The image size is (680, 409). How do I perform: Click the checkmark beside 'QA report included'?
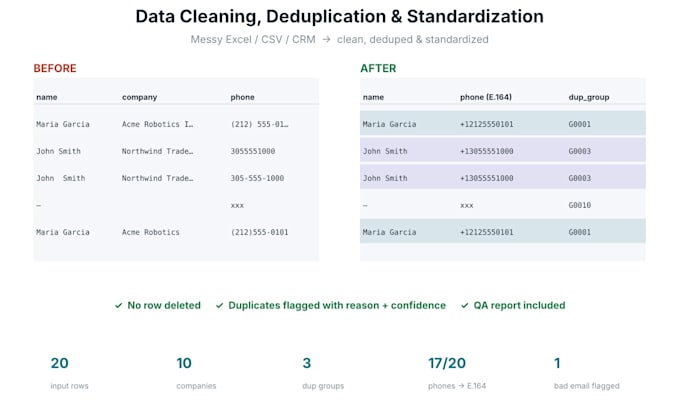point(464,306)
